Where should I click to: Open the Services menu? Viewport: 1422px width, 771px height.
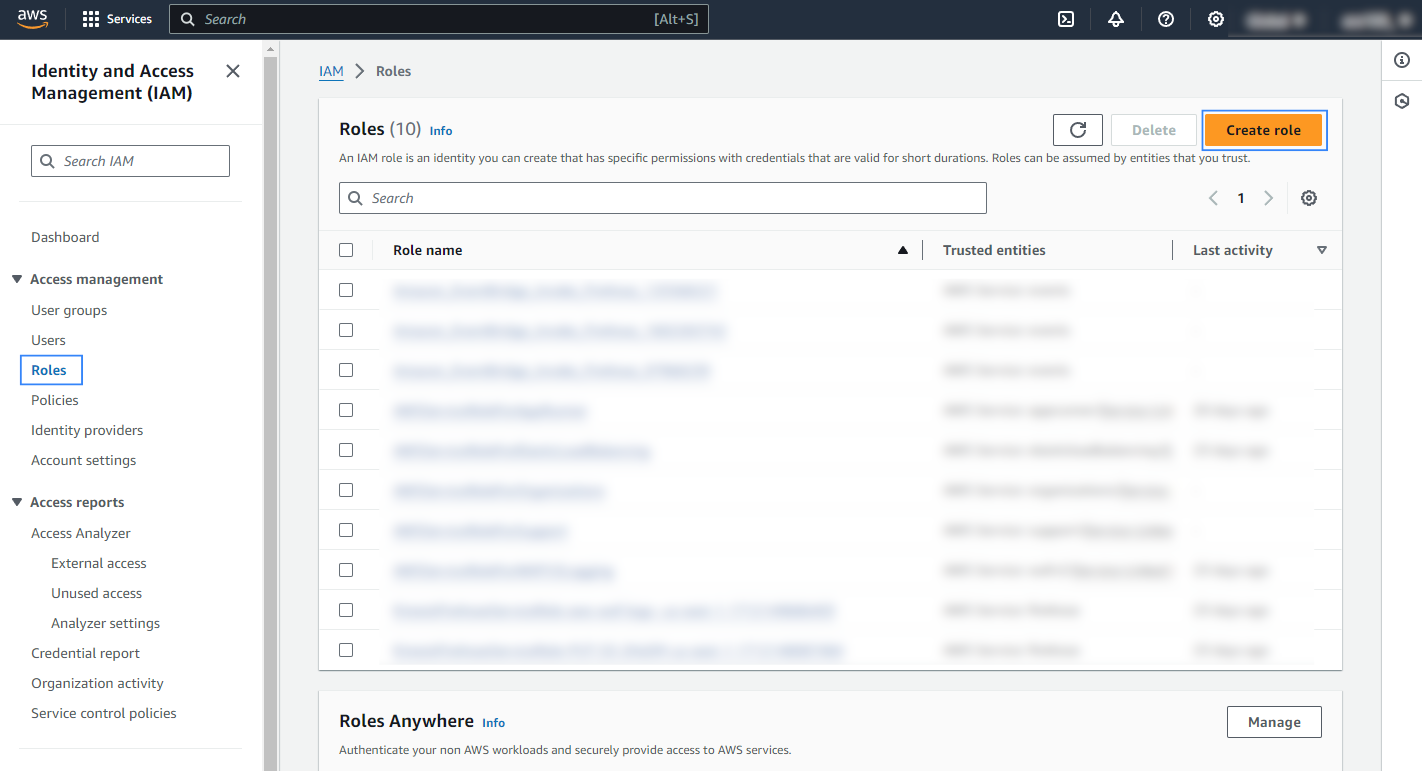click(117, 19)
